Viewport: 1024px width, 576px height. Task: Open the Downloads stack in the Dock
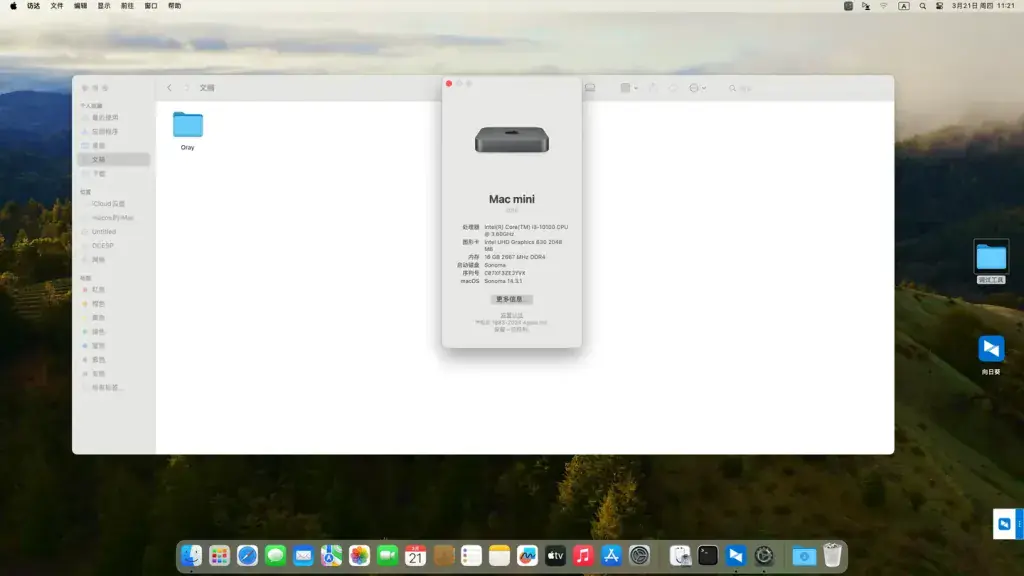[x=804, y=556]
